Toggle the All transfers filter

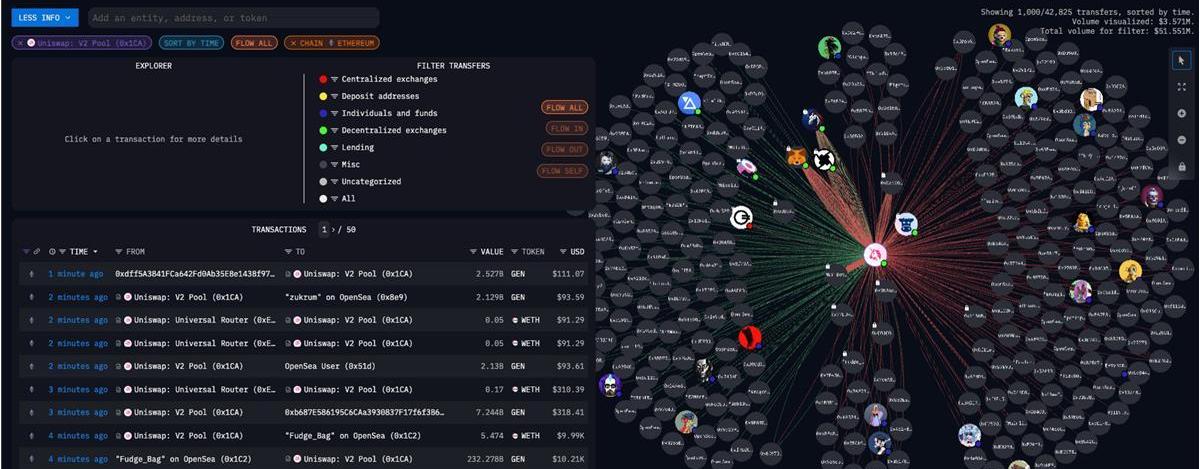pos(336,198)
